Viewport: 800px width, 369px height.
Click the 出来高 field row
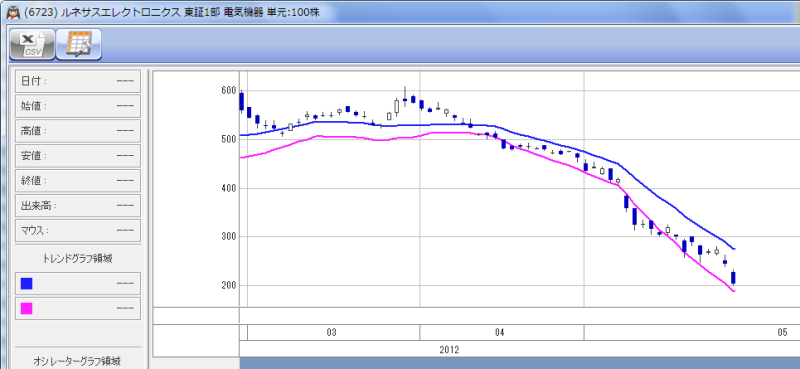click(78, 206)
